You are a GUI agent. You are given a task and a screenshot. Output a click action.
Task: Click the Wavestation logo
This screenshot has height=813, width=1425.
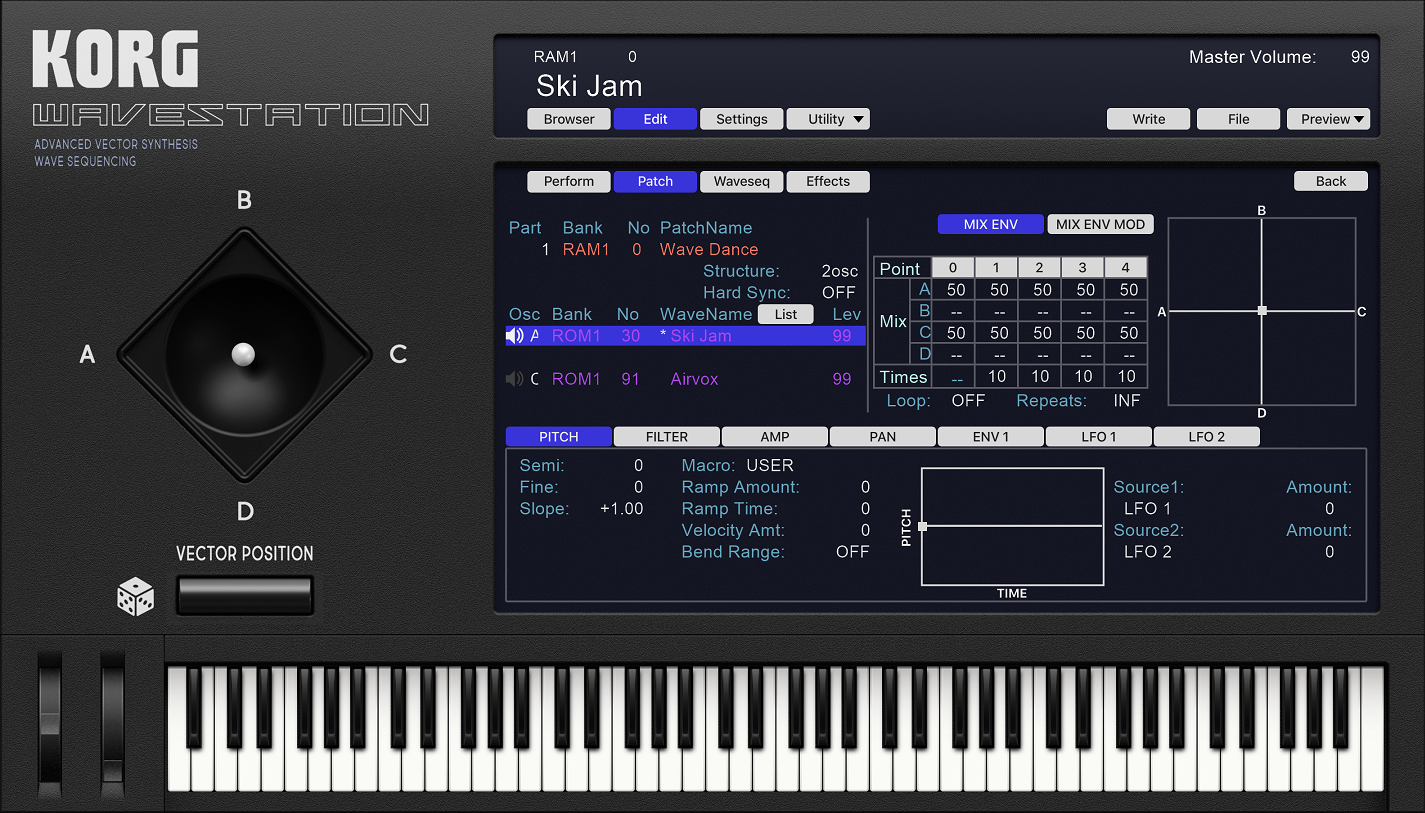[230, 115]
